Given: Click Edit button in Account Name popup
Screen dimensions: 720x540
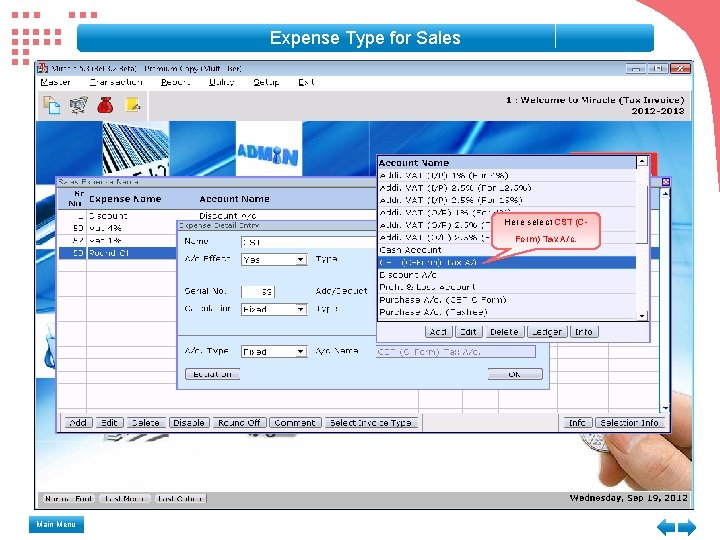Looking at the screenshot, I should (x=468, y=332).
